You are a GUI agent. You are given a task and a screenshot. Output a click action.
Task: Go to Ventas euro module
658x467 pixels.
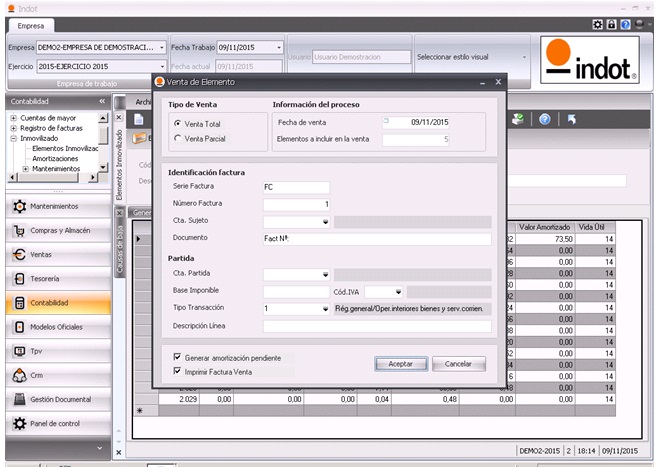55,254
